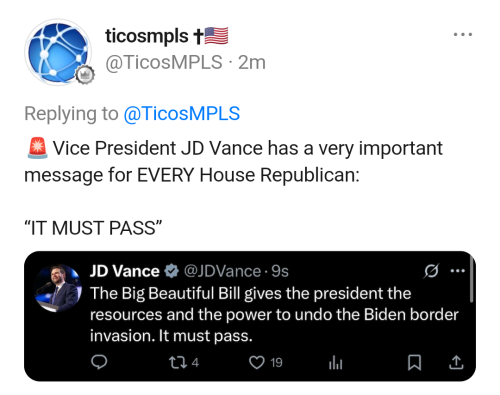Viewport: 500px width, 395px height.
Task: Click the gray @TicosMPLS handle in header
Action: coord(164,62)
